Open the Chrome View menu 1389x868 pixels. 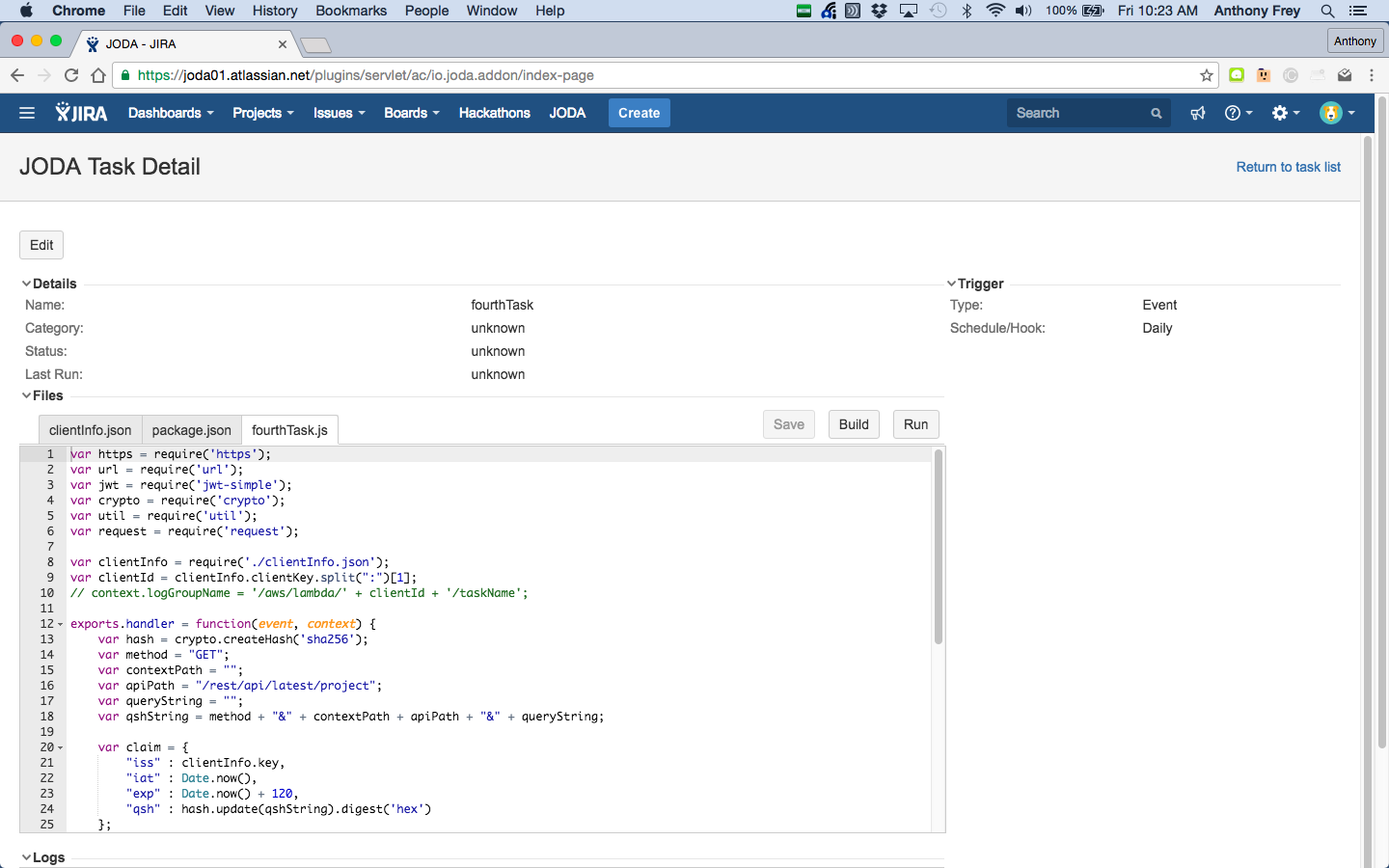pos(219,11)
